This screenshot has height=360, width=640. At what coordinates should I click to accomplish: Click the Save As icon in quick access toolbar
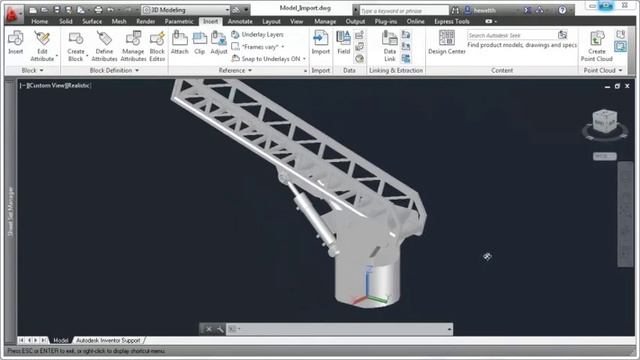point(69,10)
